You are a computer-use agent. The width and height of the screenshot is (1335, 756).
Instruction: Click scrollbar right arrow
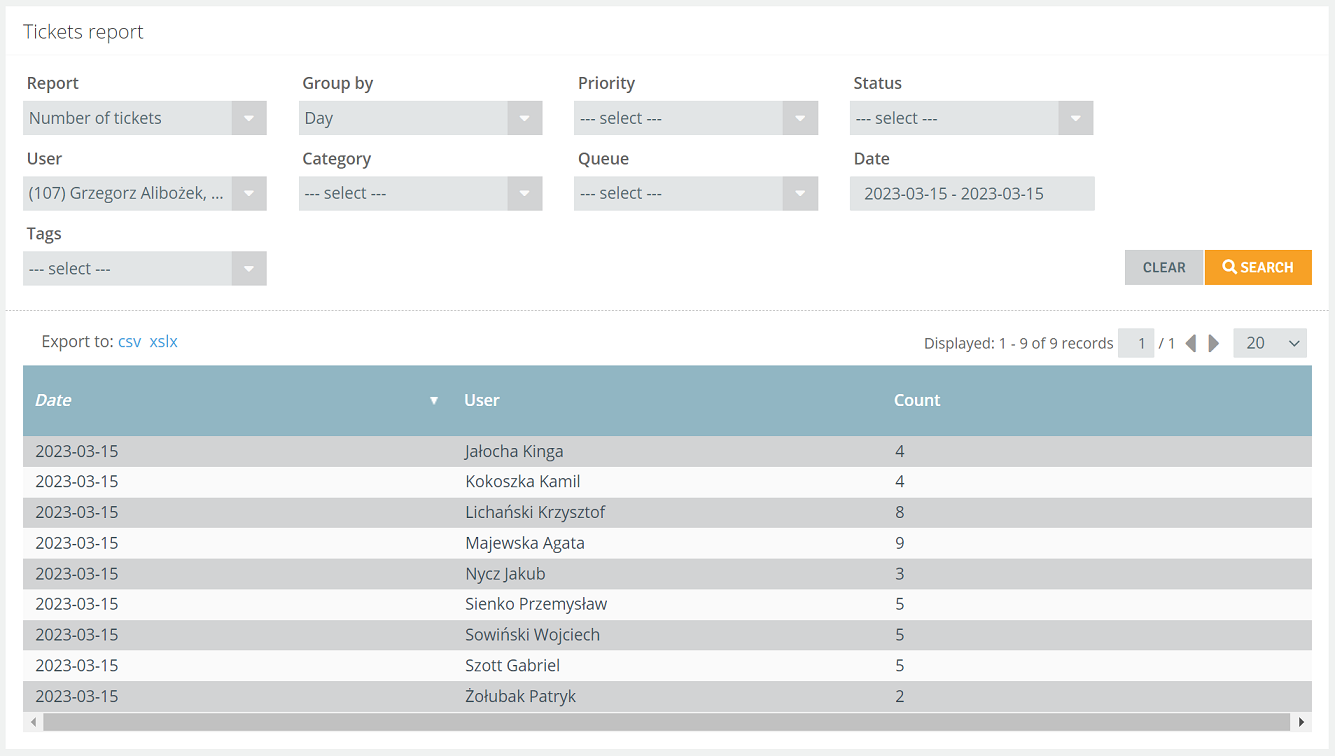point(1301,721)
